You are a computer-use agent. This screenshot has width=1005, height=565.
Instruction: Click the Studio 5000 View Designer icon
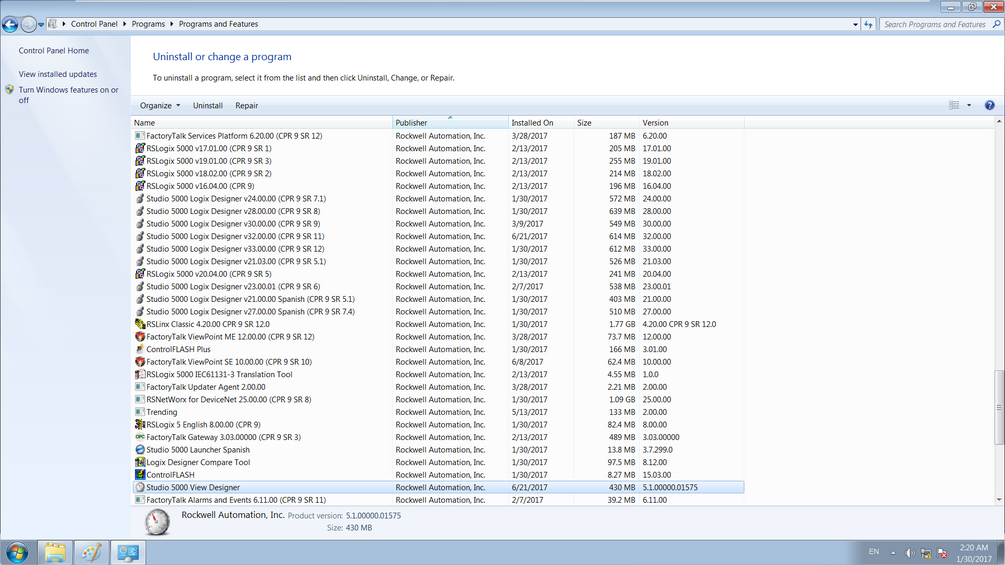(140, 487)
